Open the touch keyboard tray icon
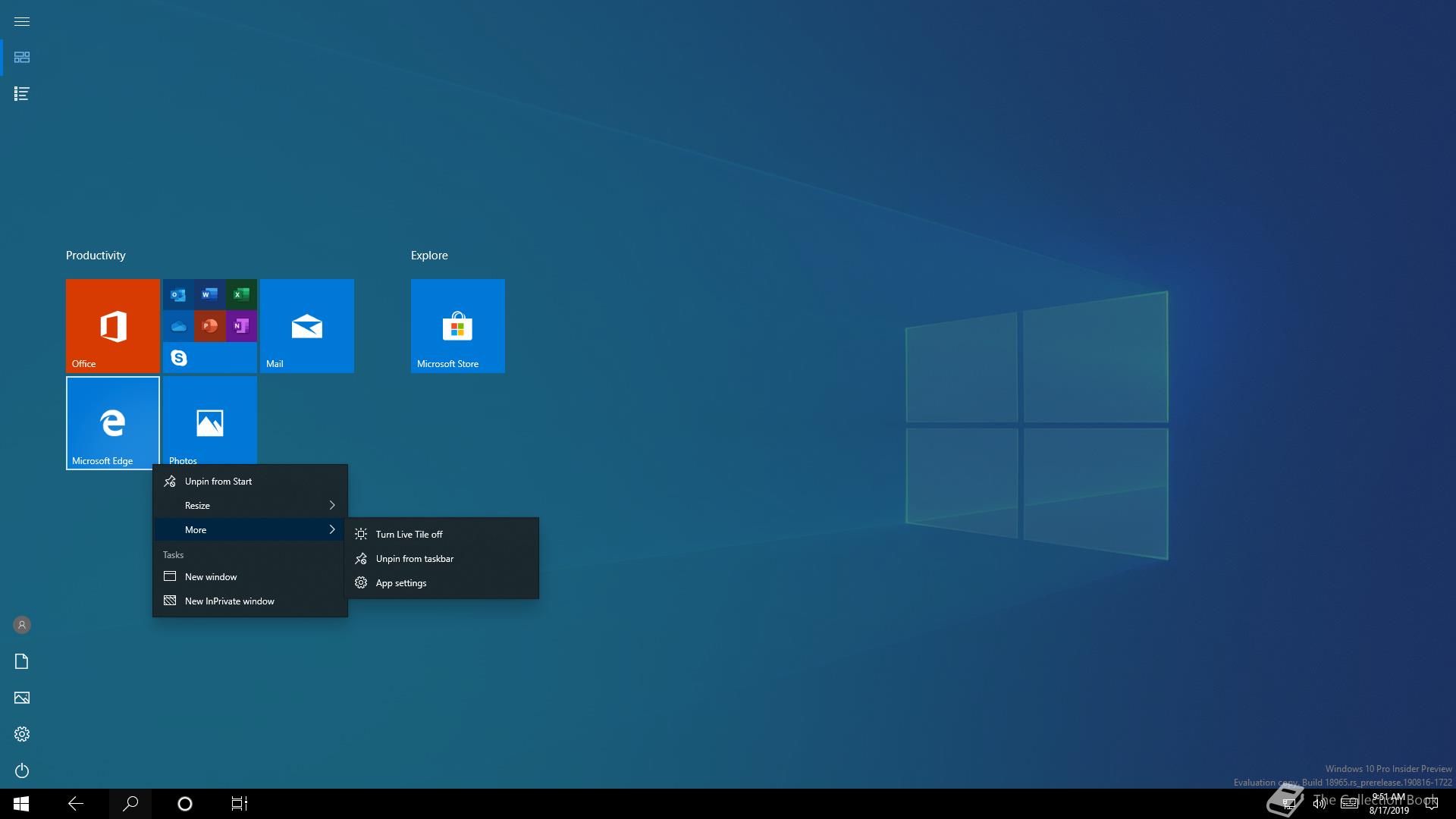The image size is (1456, 819). point(1349,804)
